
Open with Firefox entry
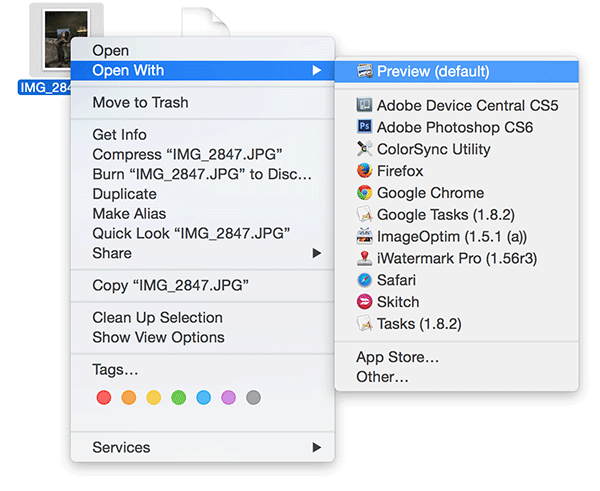pos(457,171)
